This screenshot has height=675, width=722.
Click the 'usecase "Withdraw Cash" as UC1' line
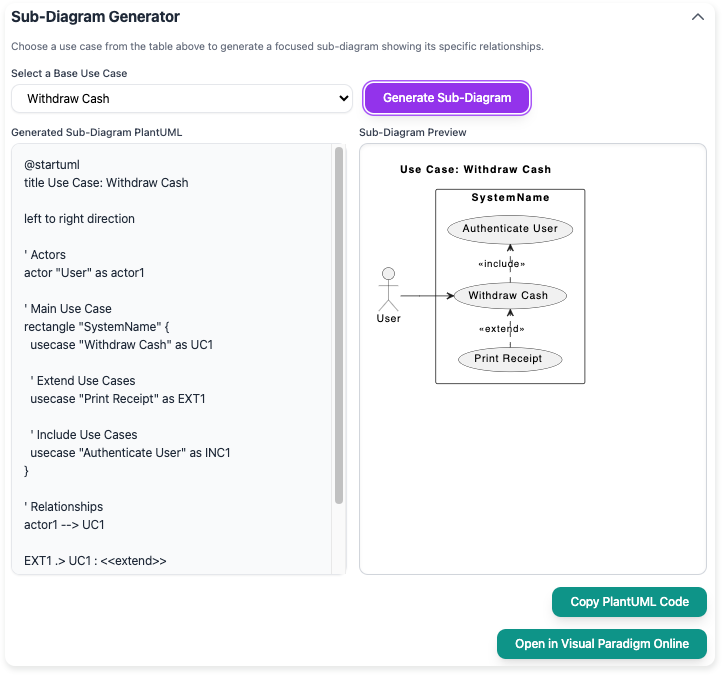(x=122, y=345)
